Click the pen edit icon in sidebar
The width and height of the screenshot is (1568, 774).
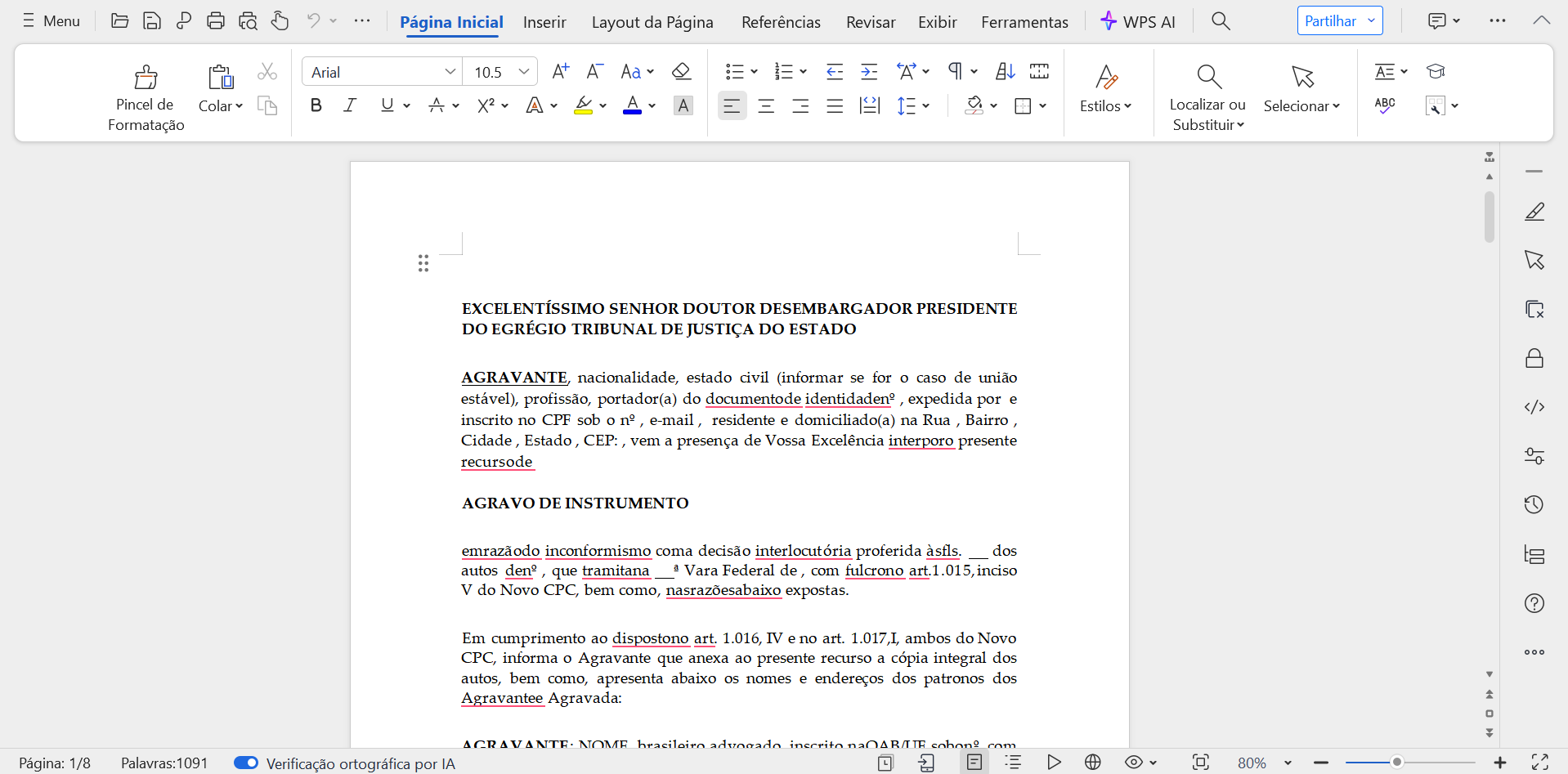click(1534, 212)
